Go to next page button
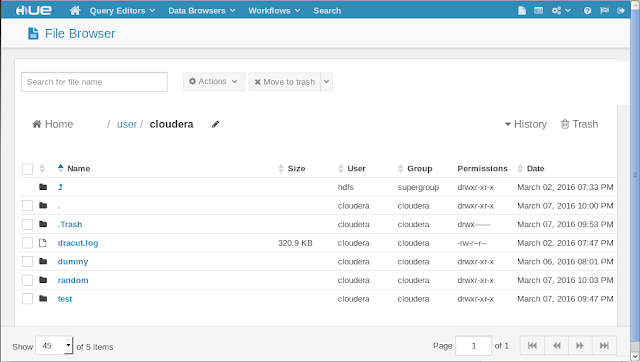 click(x=580, y=346)
